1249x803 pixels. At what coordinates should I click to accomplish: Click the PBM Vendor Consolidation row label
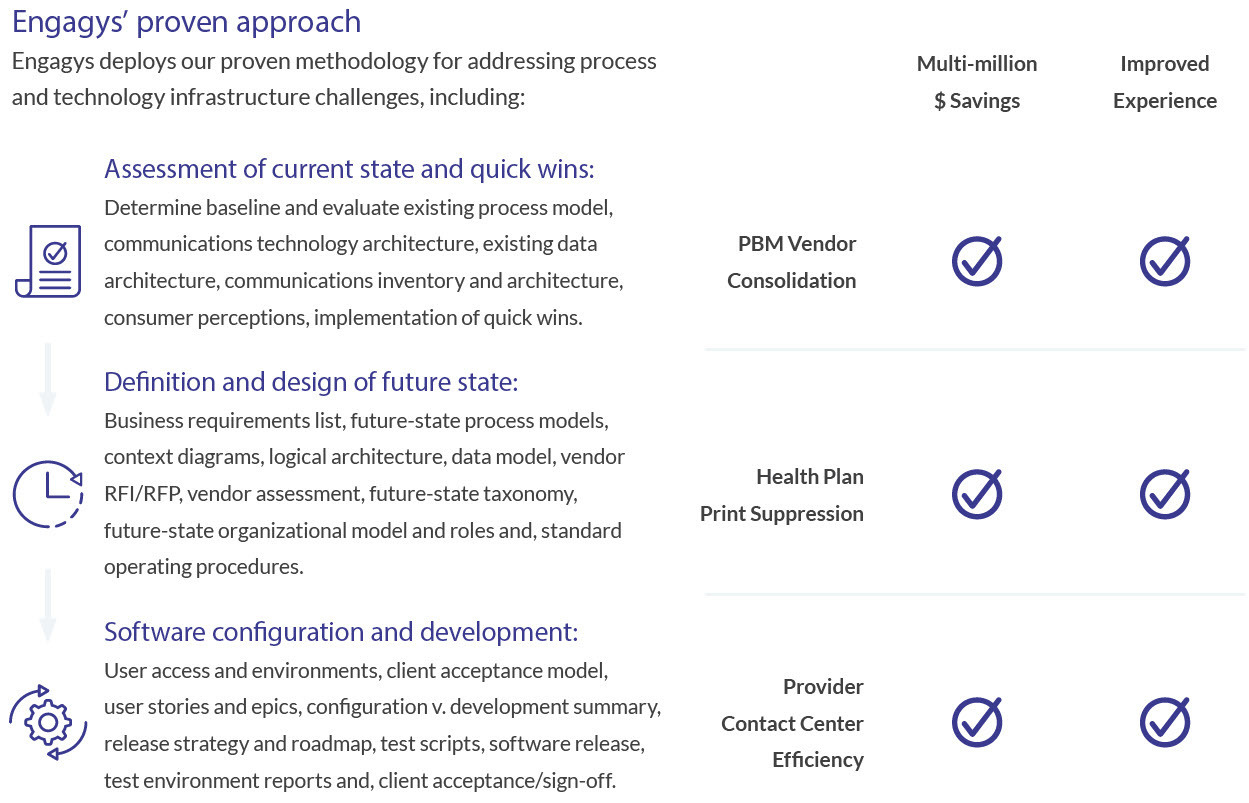pos(792,262)
